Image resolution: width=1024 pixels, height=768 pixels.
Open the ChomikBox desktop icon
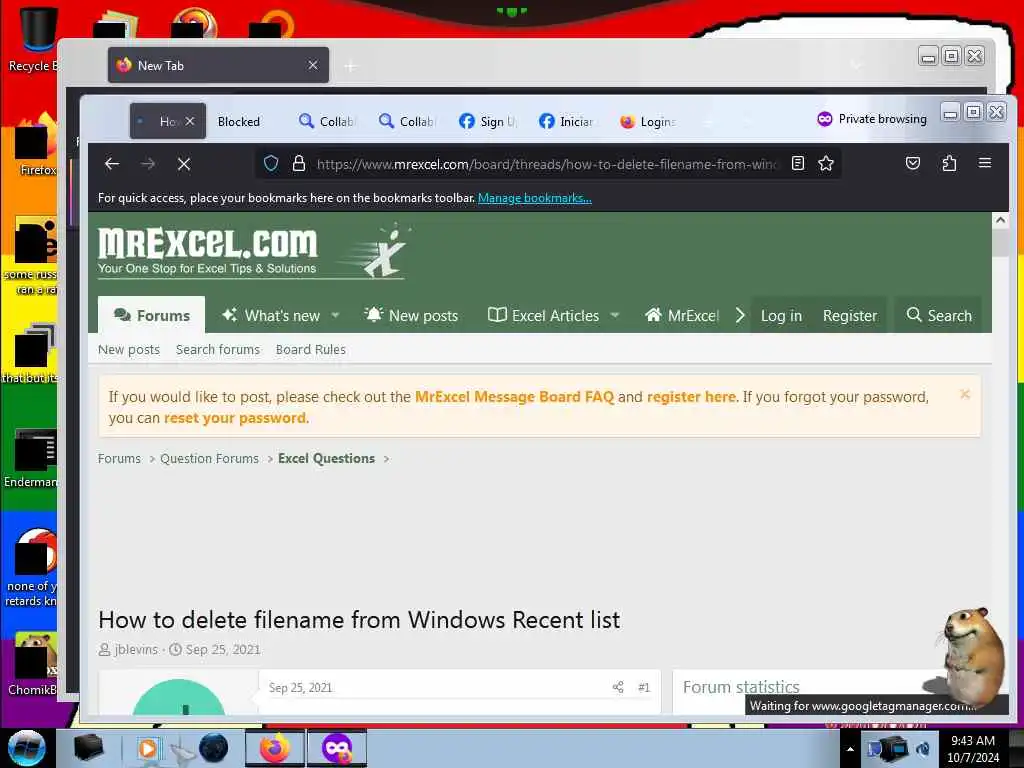pos(33,663)
